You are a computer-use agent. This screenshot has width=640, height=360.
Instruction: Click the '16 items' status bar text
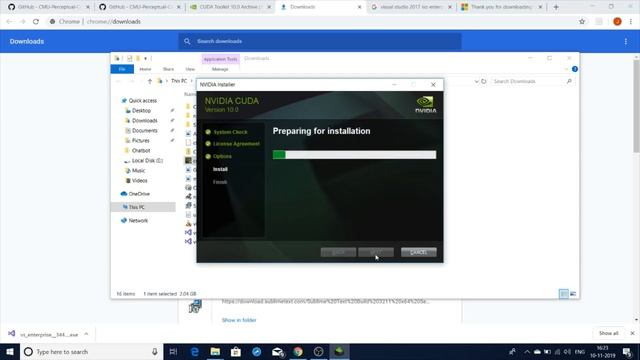[x=126, y=294]
